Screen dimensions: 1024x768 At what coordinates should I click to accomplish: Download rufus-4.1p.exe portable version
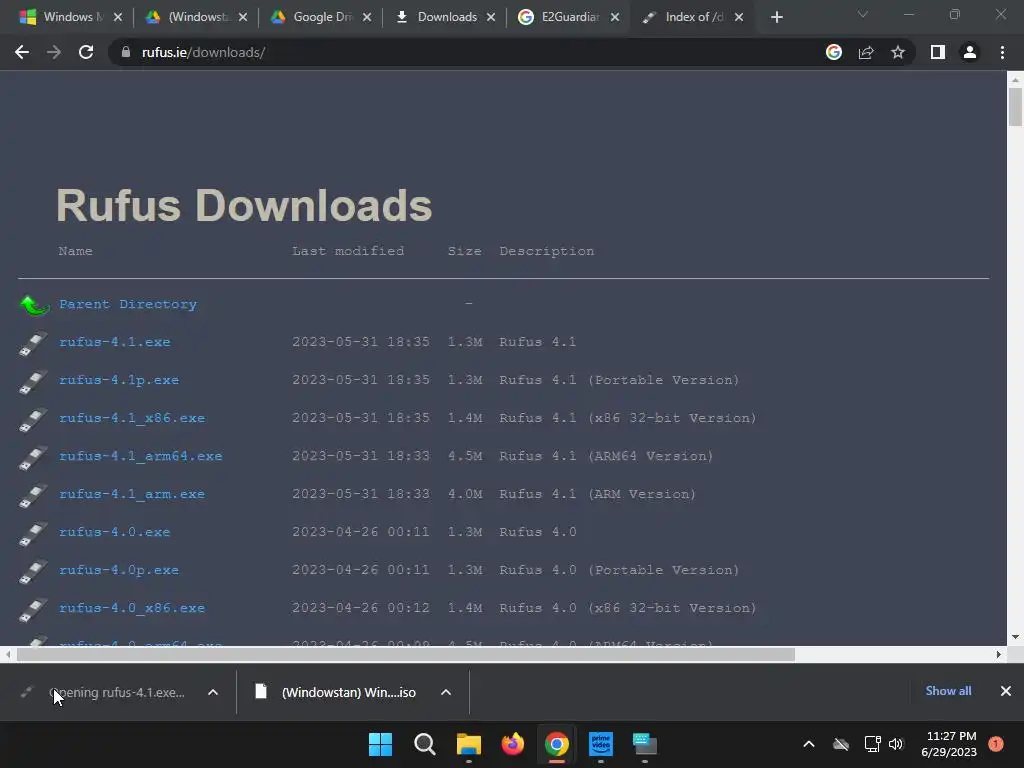[119, 380]
